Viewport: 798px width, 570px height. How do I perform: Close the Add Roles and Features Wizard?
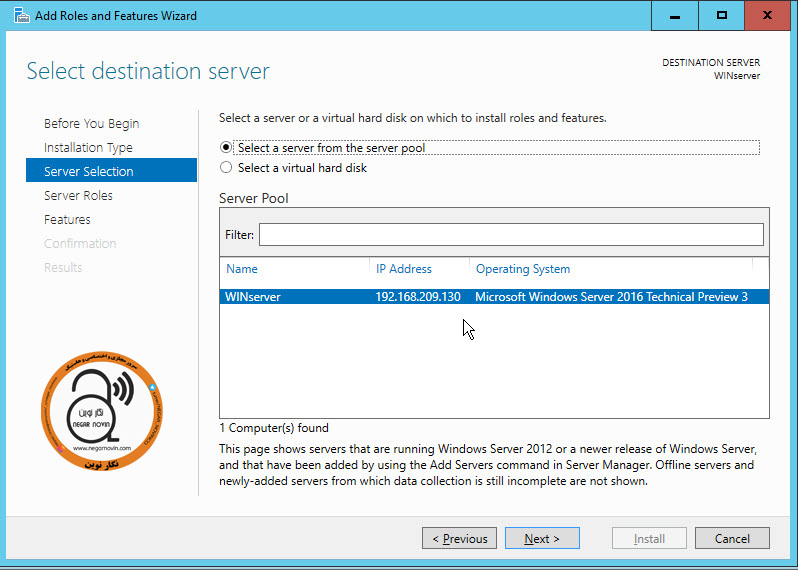pyautogui.click(x=767, y=16)
